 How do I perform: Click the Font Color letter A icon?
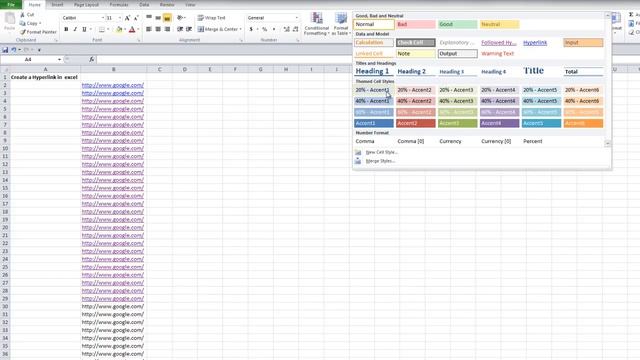click(x=132, y=29)
